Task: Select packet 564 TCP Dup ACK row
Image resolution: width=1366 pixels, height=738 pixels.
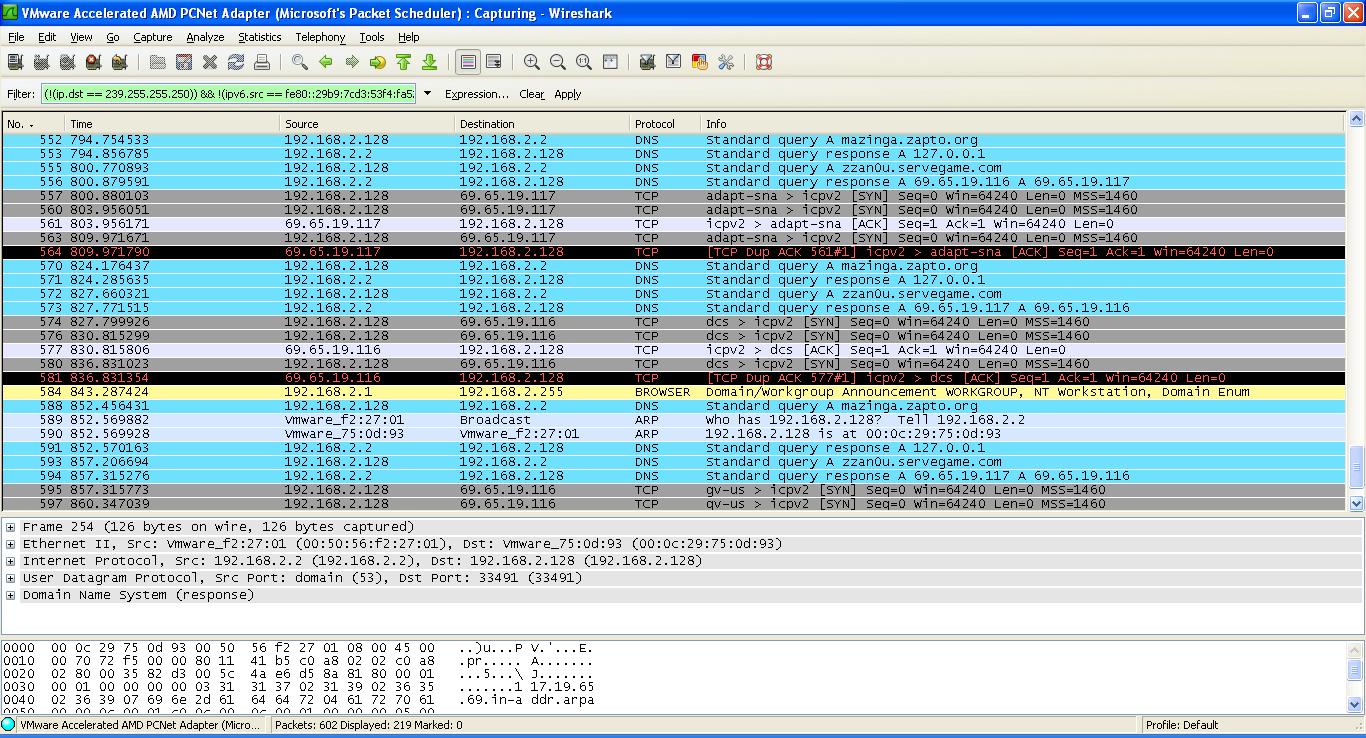Action: pos(674,252)
